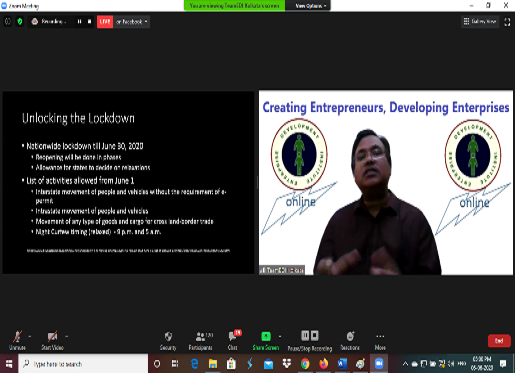
Task: Switch to Gallery View
Action: tap(480, 22)
